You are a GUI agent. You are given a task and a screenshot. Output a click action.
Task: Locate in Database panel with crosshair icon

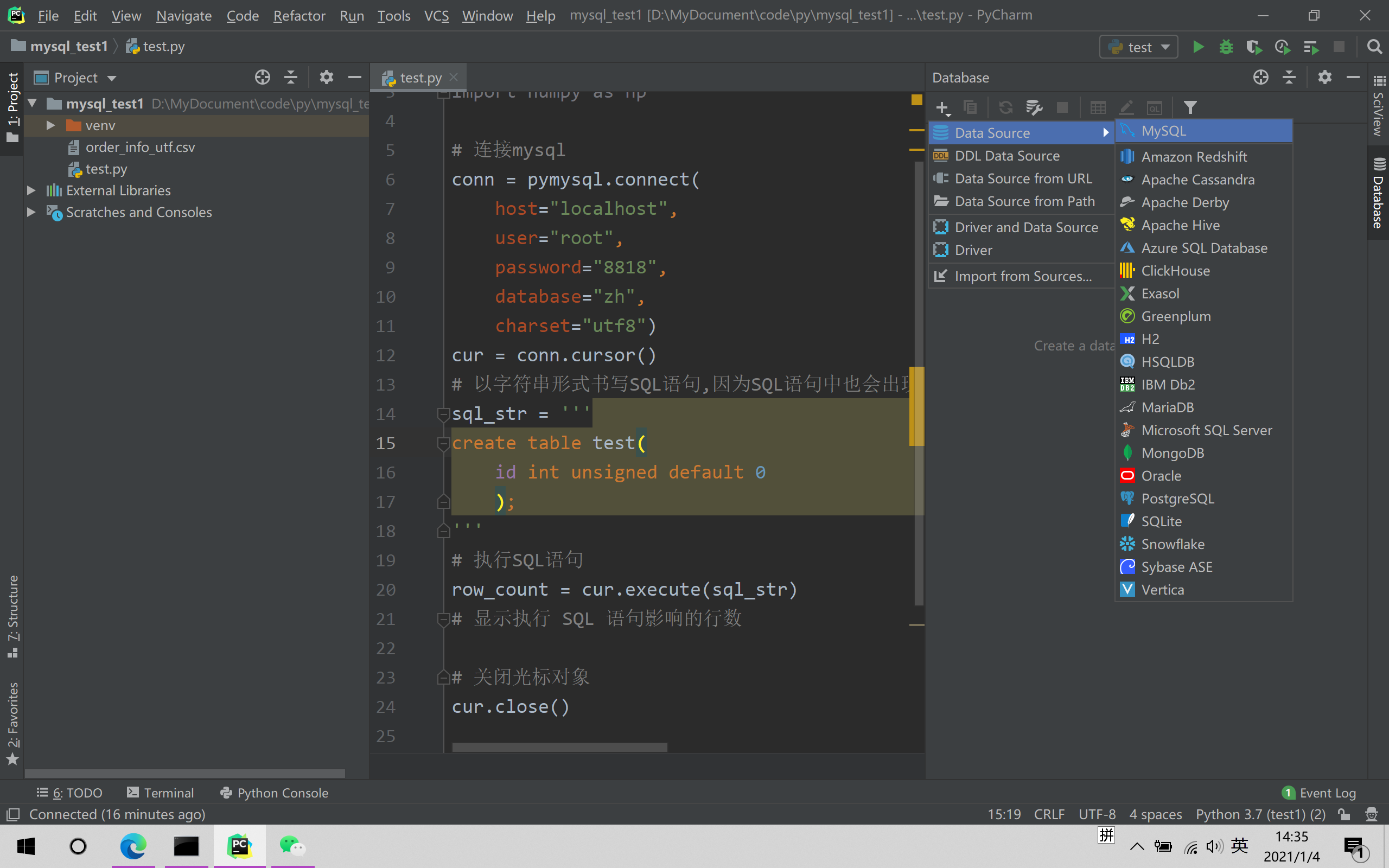[x=1261, y=77]
